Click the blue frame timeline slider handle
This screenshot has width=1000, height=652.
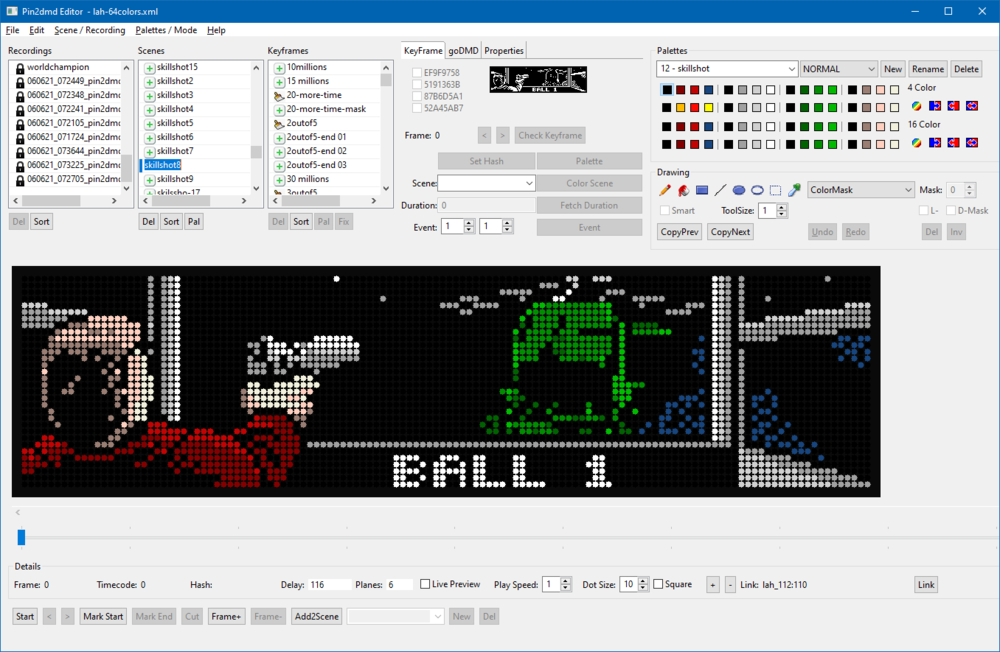[21, 537]
